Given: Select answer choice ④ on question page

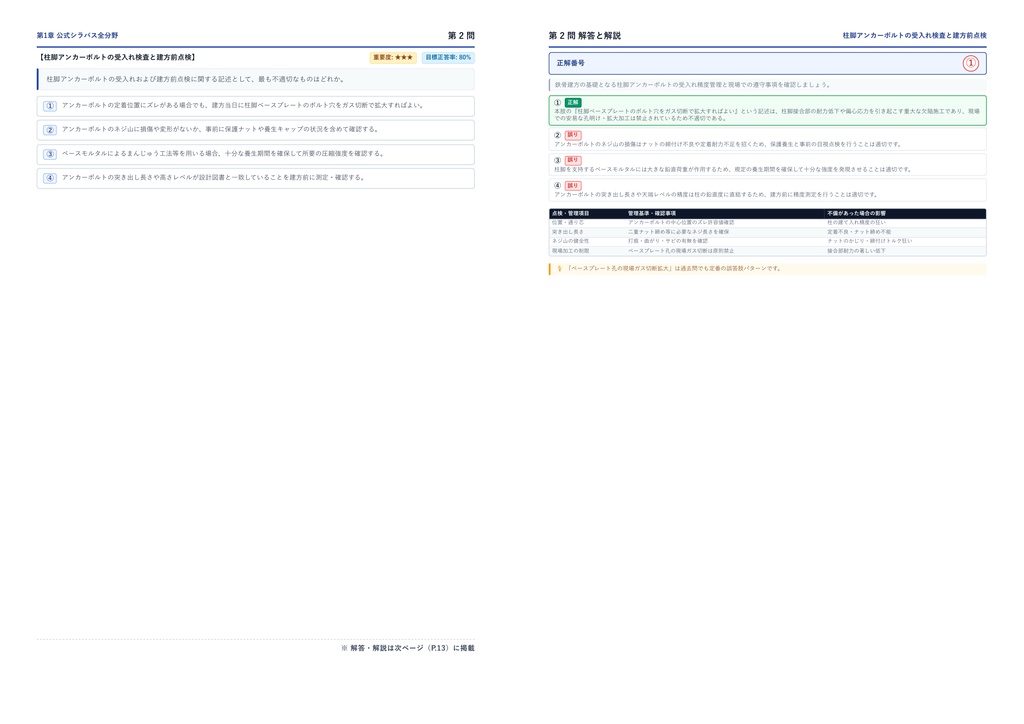Looking at the screenshot, I should point(255,178).
